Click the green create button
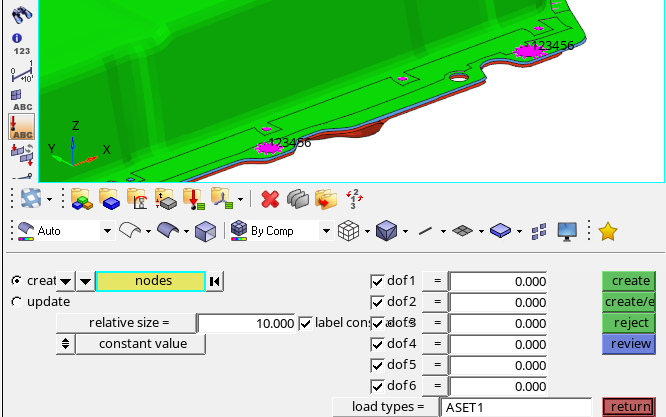Image resolution: width=666 pixels, height=417 pixels. (x=629, y=281)
